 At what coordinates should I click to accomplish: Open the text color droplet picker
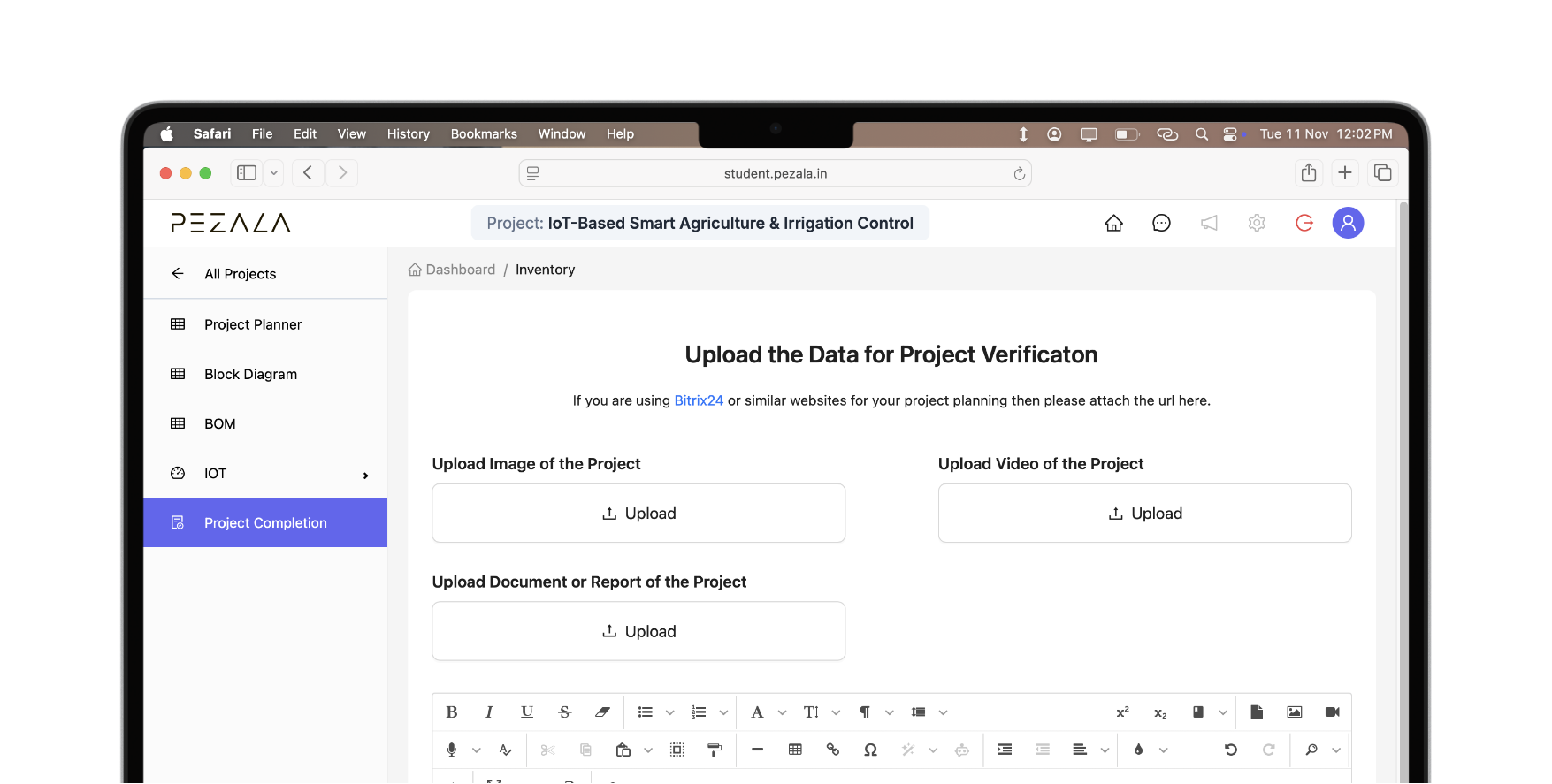pos(1138,750)
